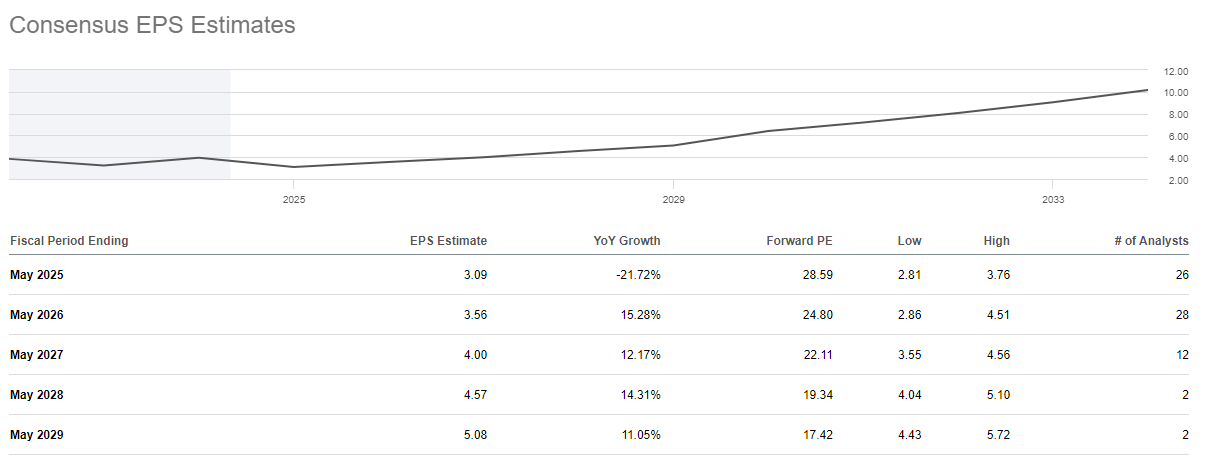Select the 28.59 Forward PE cell
This screenshot has height=455, width=1210.
[x=817, y=274]
